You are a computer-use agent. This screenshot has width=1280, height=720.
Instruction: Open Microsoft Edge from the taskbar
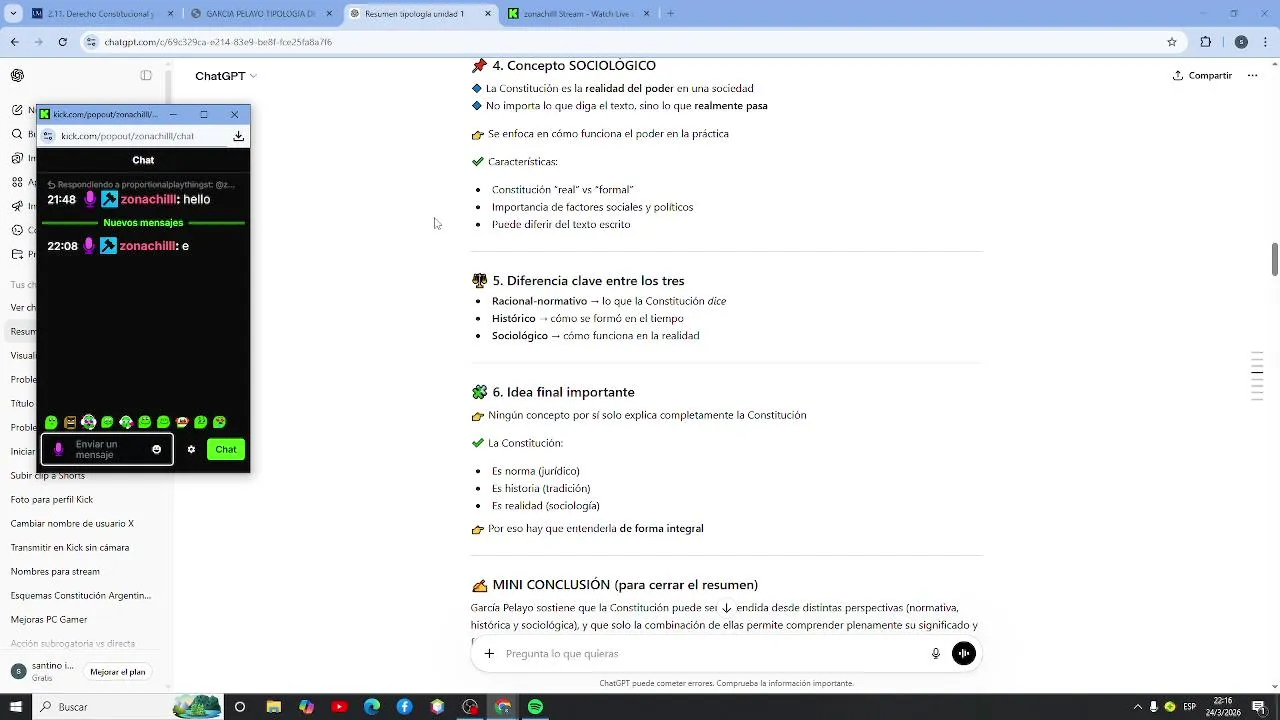pos(372,707)
